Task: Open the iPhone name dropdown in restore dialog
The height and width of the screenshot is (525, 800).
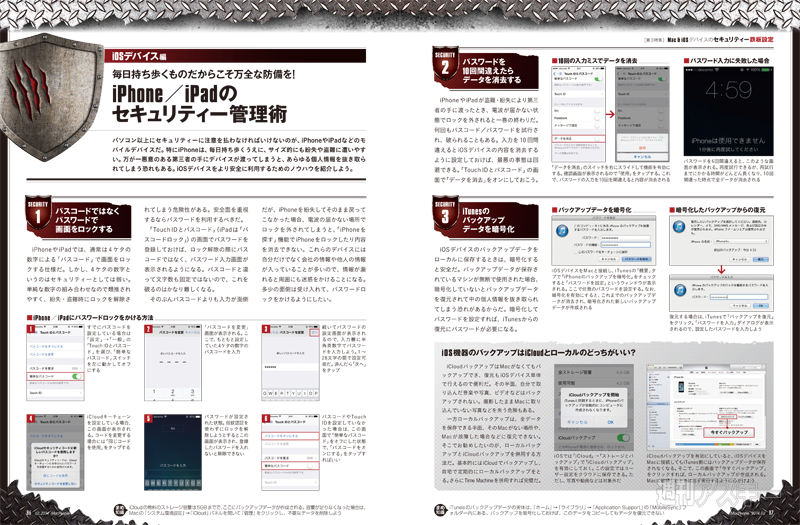Action: pos(741,241)
